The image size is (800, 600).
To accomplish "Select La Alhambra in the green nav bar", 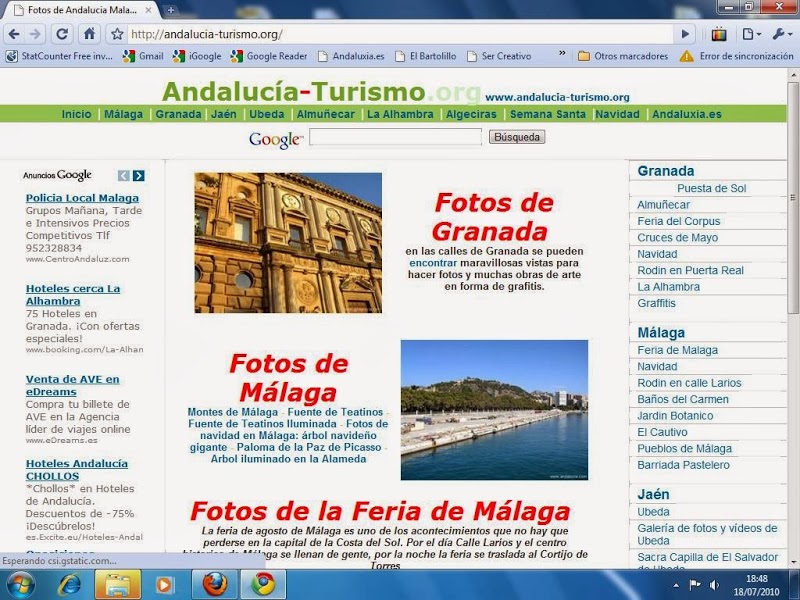I will [400, 114].
